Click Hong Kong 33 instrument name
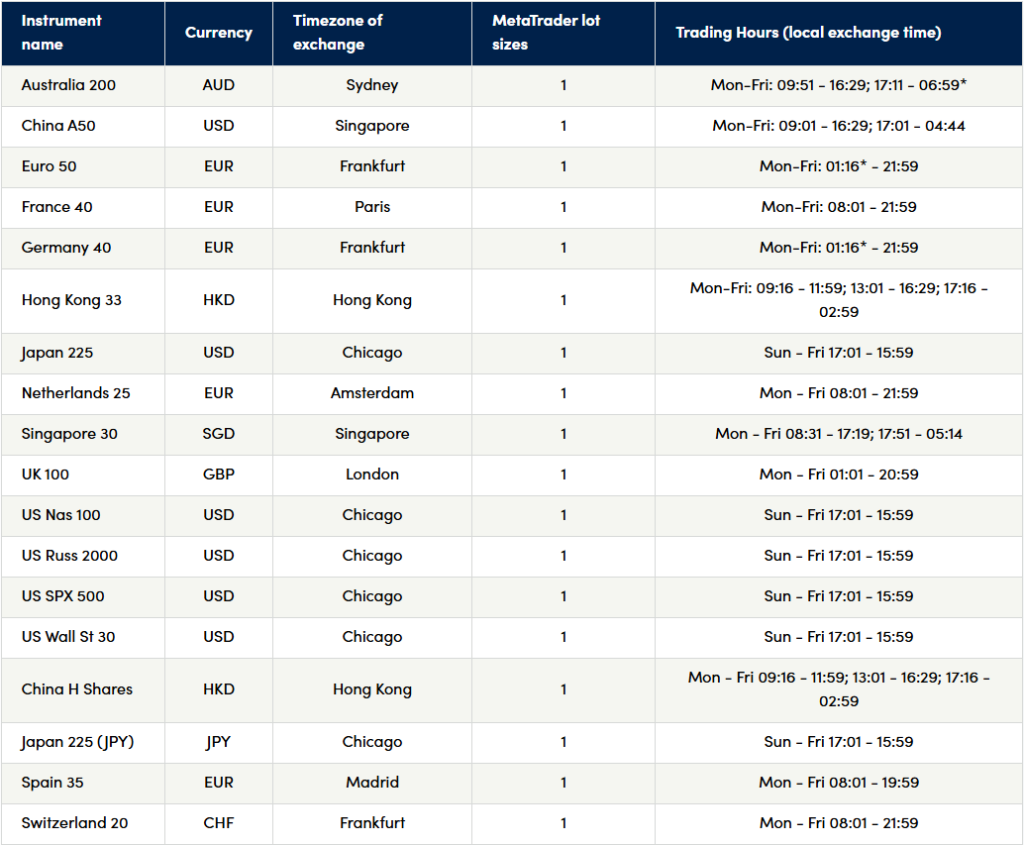The width and height of the screenshot is (1024, 845). coord(71,300)
